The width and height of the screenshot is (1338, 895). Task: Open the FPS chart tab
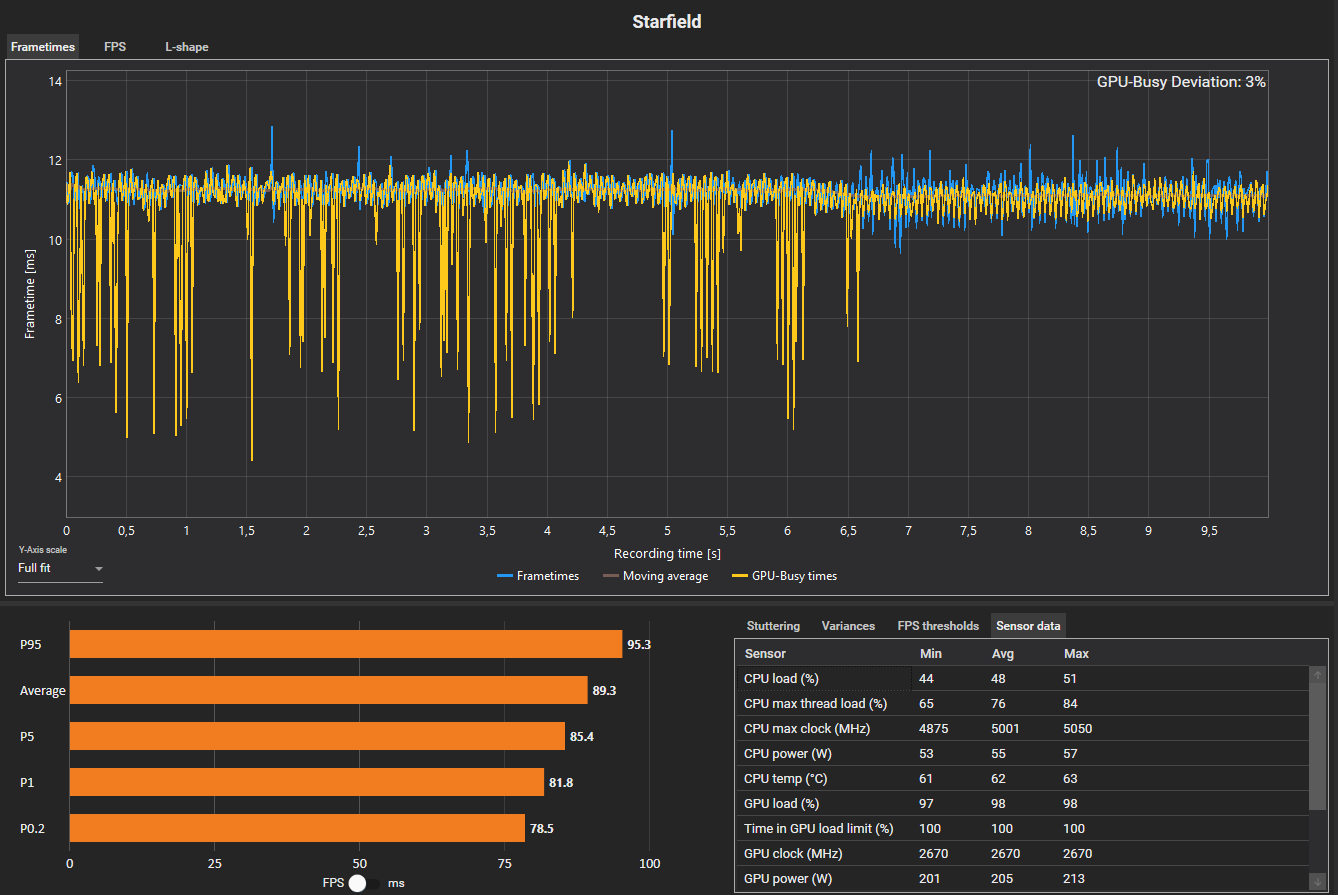tap(115, 47)
